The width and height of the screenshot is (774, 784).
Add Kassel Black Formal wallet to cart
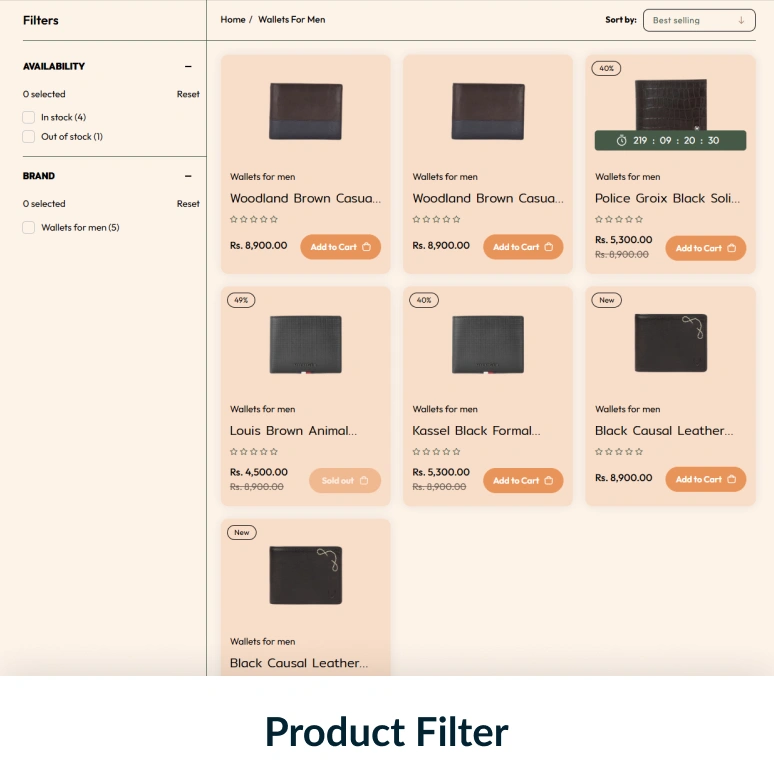[523, 480]
